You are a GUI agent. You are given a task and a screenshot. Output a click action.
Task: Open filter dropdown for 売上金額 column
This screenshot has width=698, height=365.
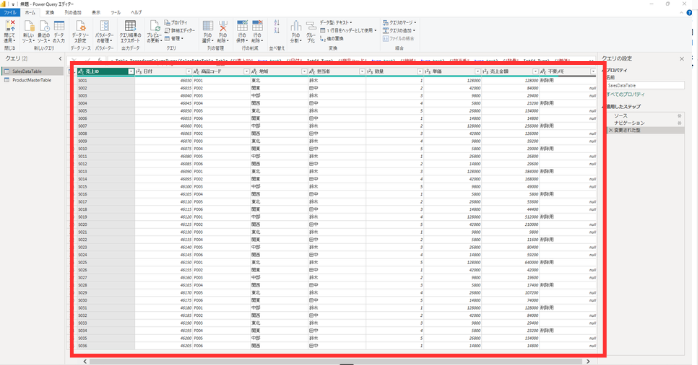coord(536,71)
